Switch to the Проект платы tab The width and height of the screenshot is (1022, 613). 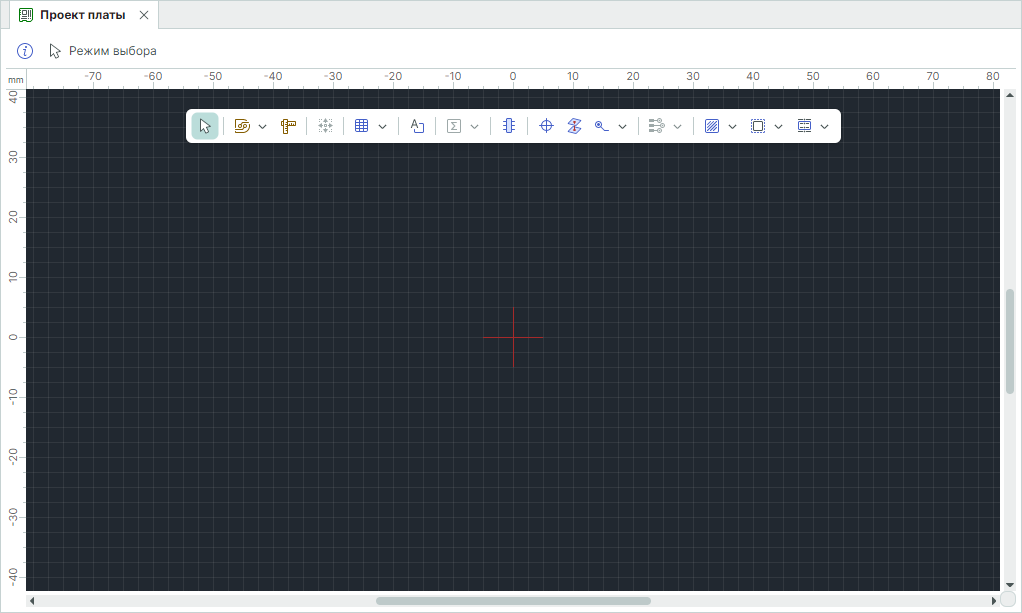click(x=82, y=15)
